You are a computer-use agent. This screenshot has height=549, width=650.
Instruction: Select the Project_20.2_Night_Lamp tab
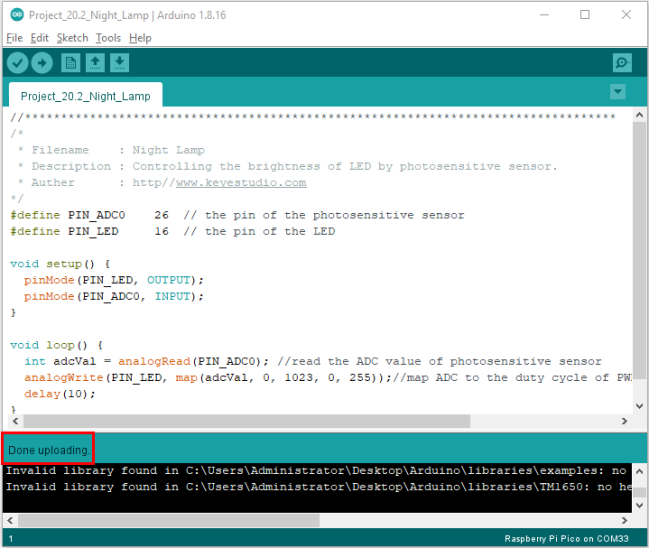(x=85, y=96)
